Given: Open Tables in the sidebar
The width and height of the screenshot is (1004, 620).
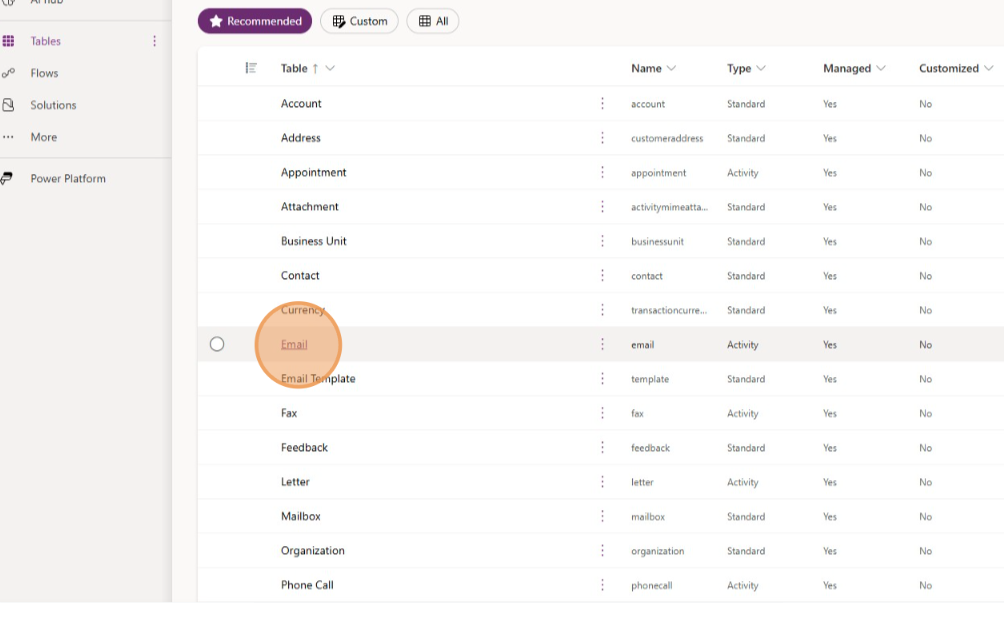Looking at the screenshot, I should click(45, 41).
